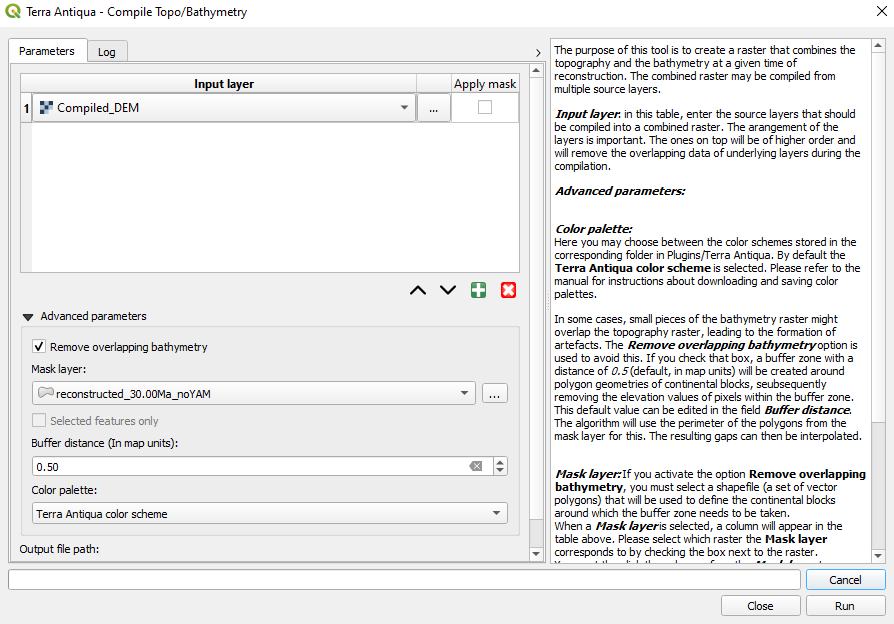Switch to the Log tab
This screenshot has width=894, height=624.
point(106,52)
